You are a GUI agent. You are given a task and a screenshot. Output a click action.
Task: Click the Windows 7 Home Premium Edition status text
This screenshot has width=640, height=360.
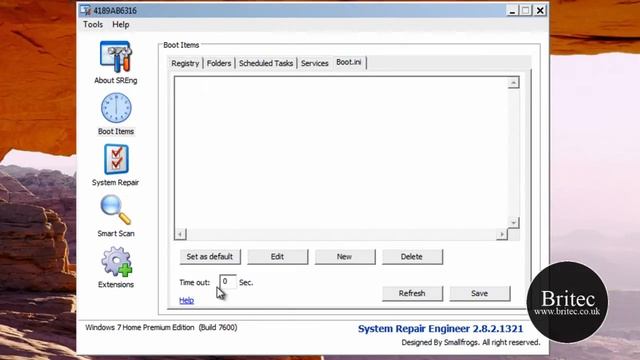[x=161, y=327]
